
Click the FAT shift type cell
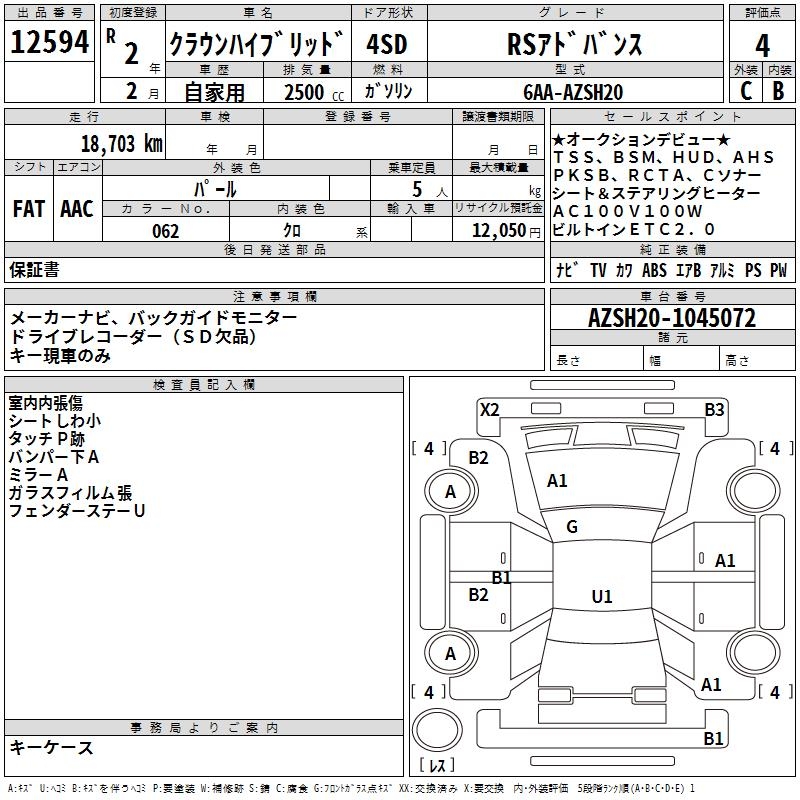click(x=28, y=209)
